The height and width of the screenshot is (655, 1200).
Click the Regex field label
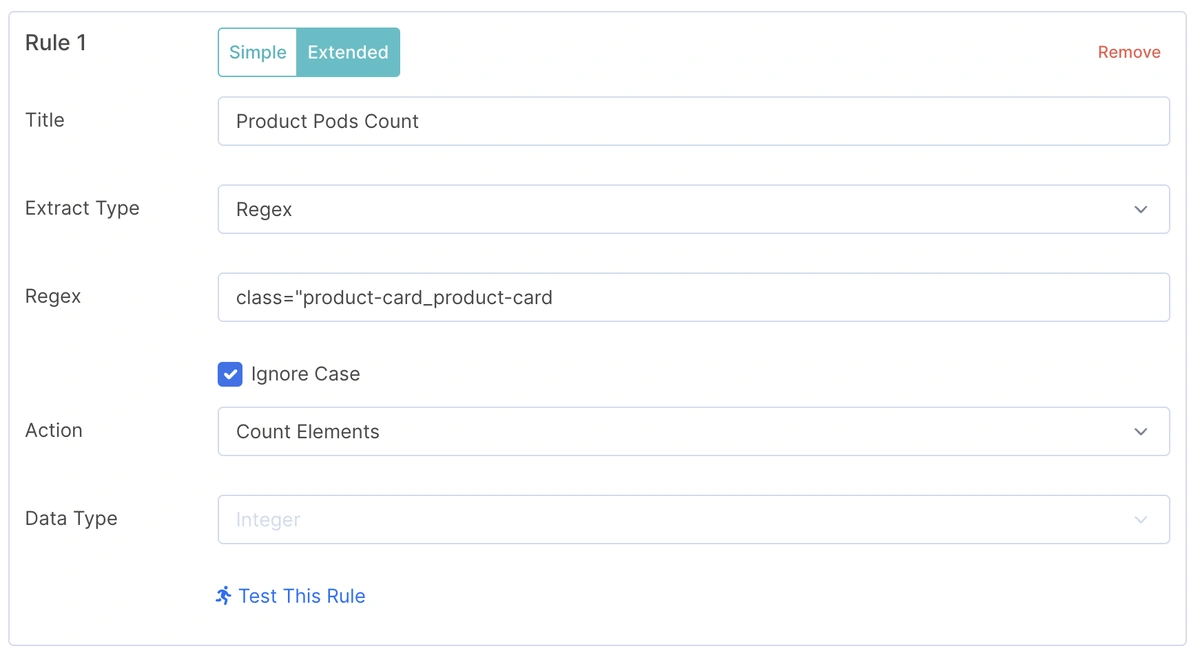[x=53, y=297]
